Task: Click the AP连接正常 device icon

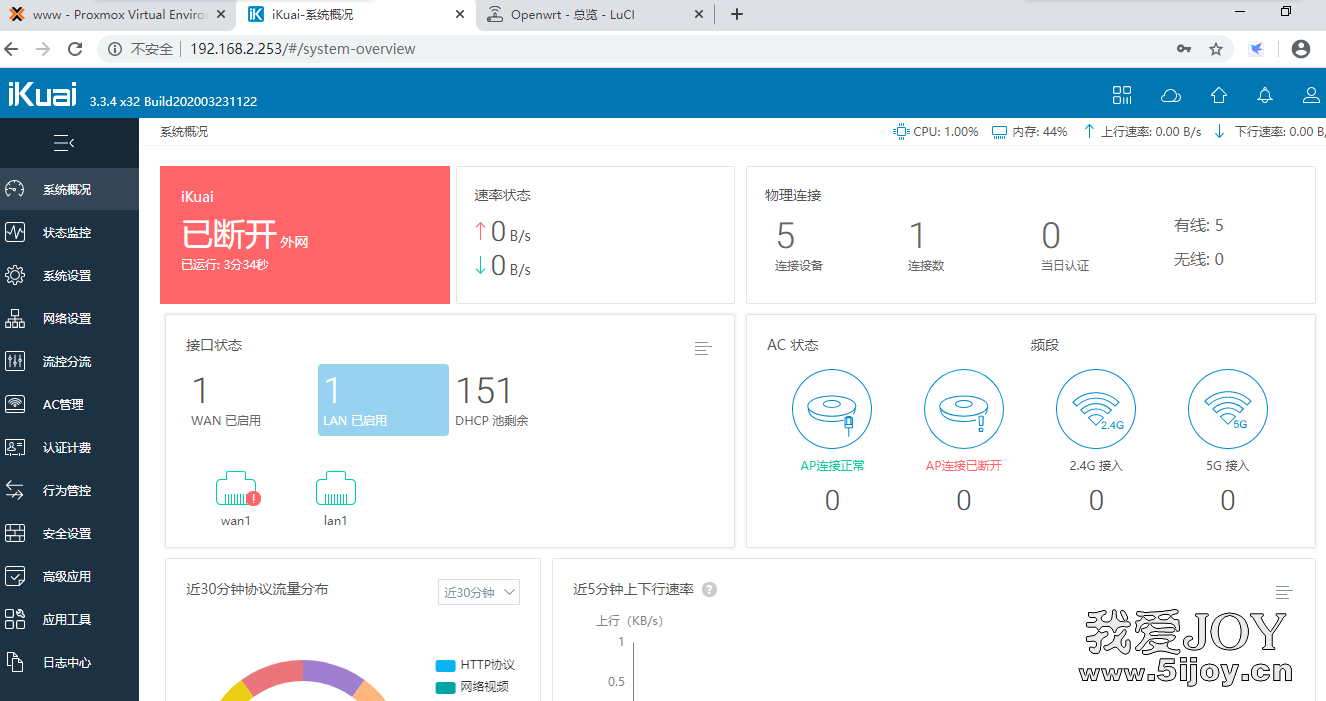Action: click(x=832, y=409)
